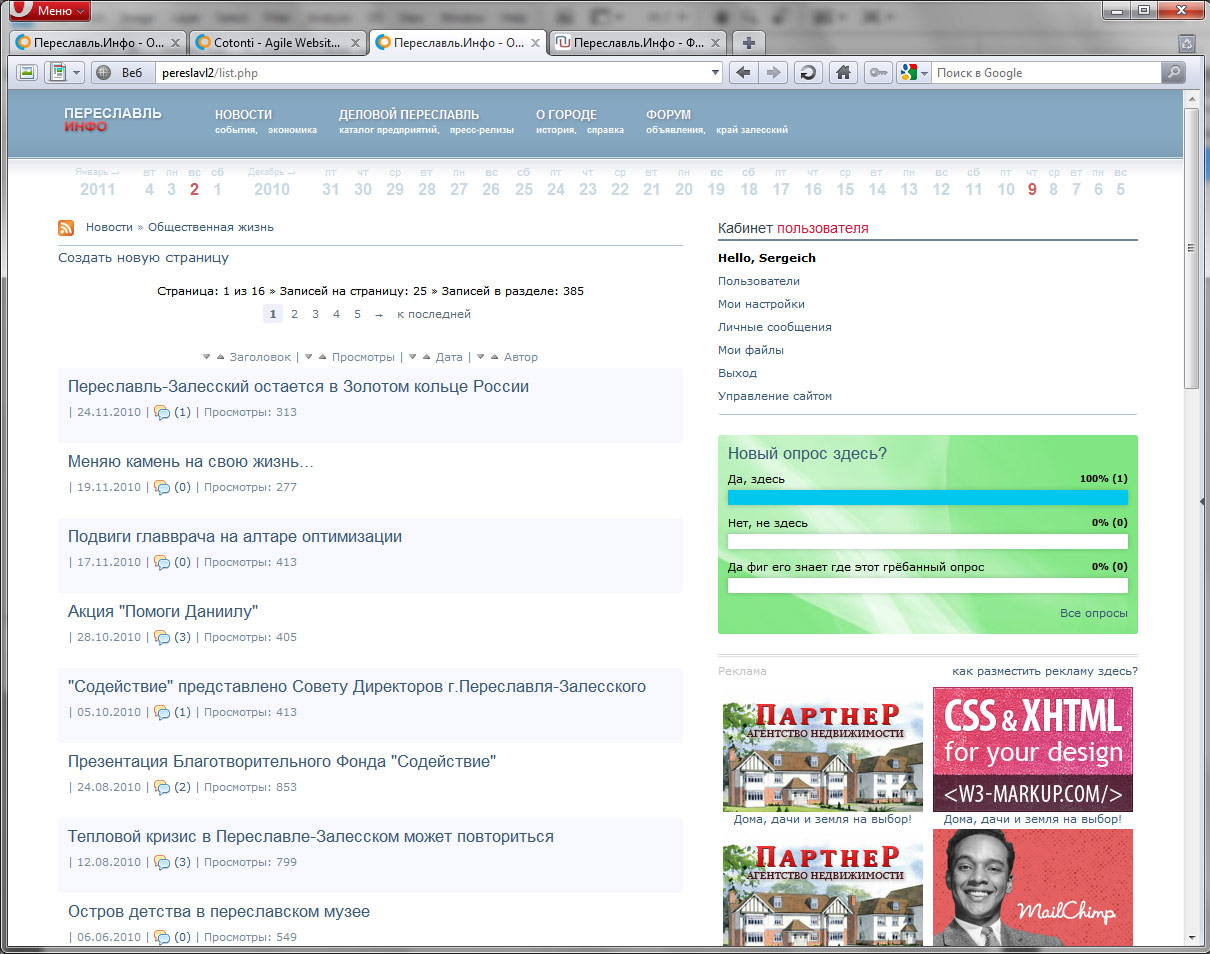
Task: Click comments bubble icon for article dated 24.11.2010
Action: point(162,413)
